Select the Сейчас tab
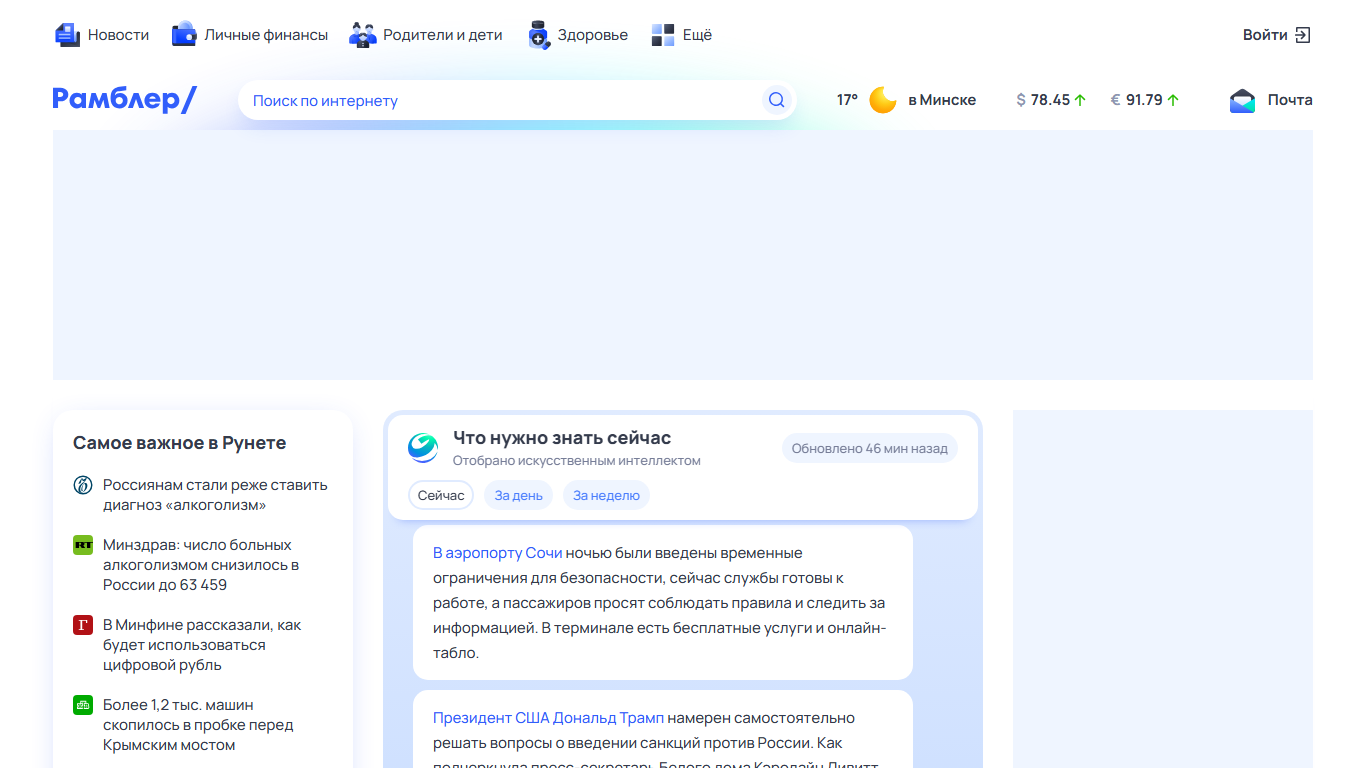The height and width of the screenshot is (768, 1366). (x=441, y=495)
